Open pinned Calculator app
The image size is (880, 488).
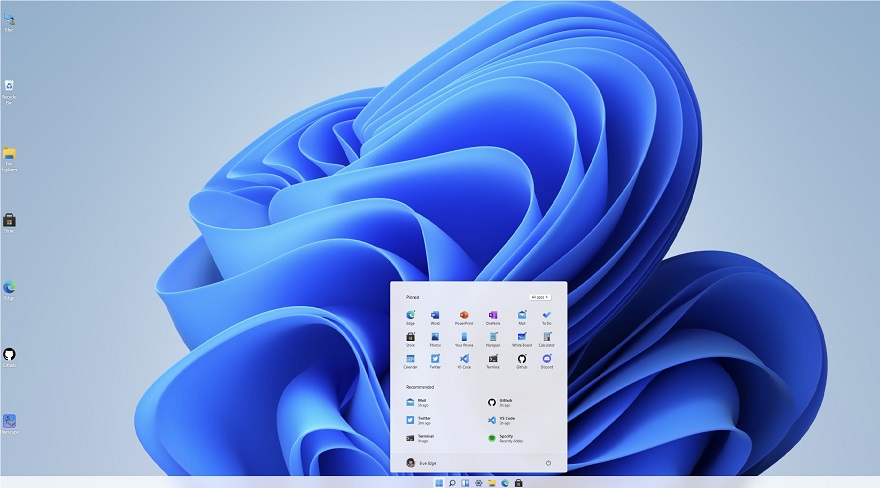click(547, 337)
